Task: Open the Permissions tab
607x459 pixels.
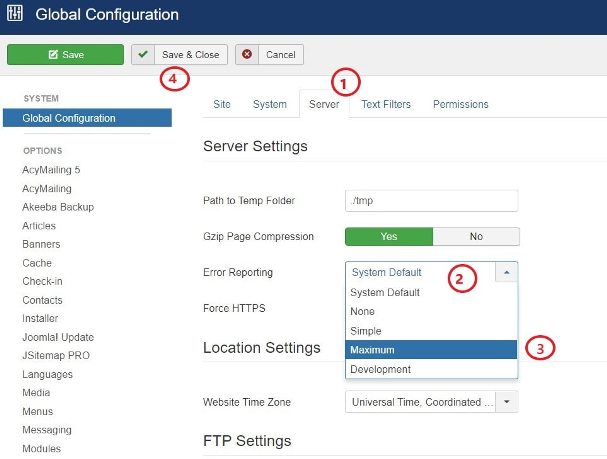Action: point(460,104)
